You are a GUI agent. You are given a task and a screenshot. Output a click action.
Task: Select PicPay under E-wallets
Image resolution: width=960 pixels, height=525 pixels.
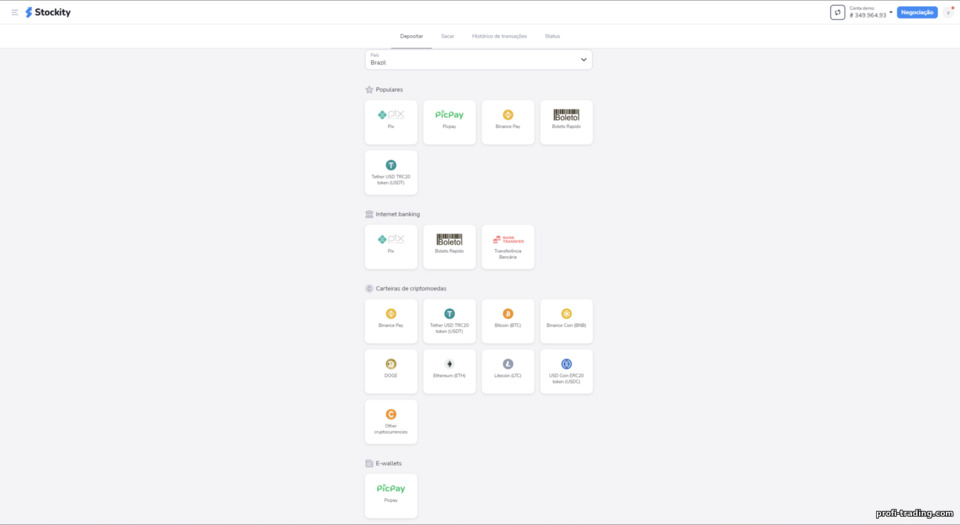click(391, 496)
